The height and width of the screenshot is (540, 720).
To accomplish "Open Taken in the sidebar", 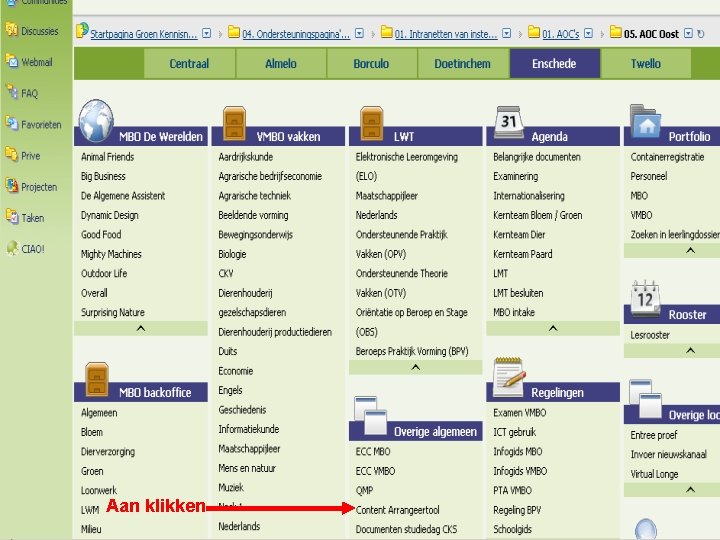I will pyautogui.click(x=25, y=218).
